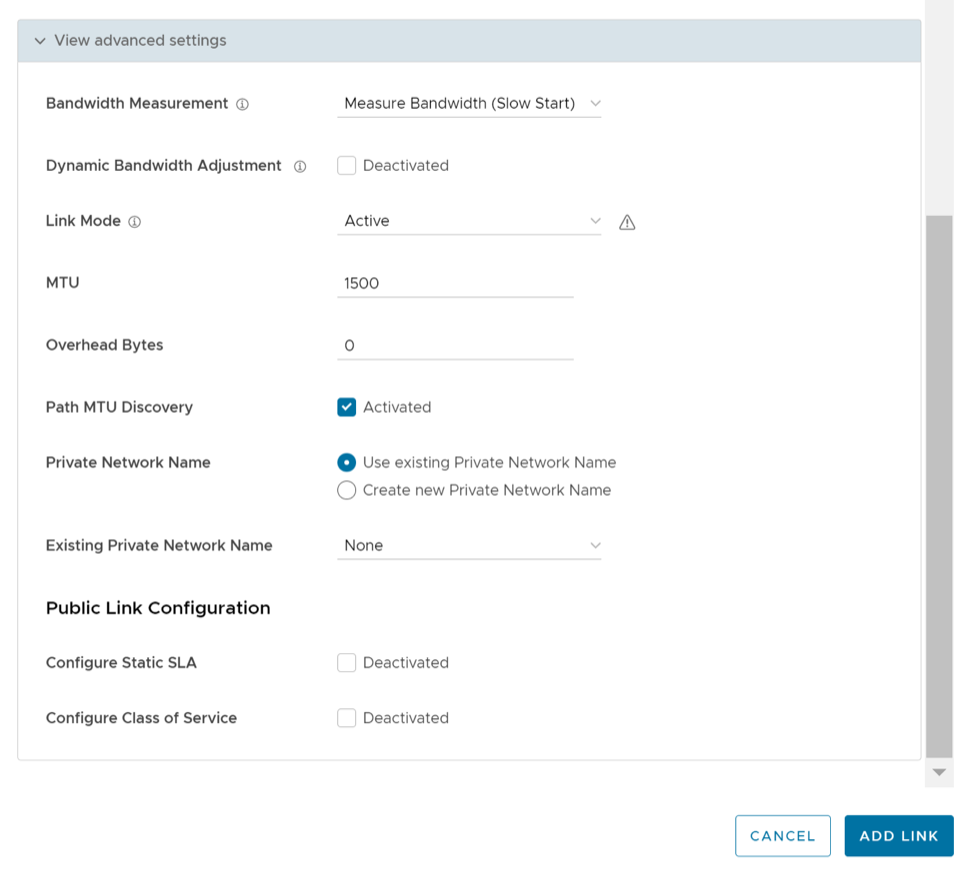This screenshot has width=972, height=869.
Task: Click the Add Link button
Action: click(898, 836)
